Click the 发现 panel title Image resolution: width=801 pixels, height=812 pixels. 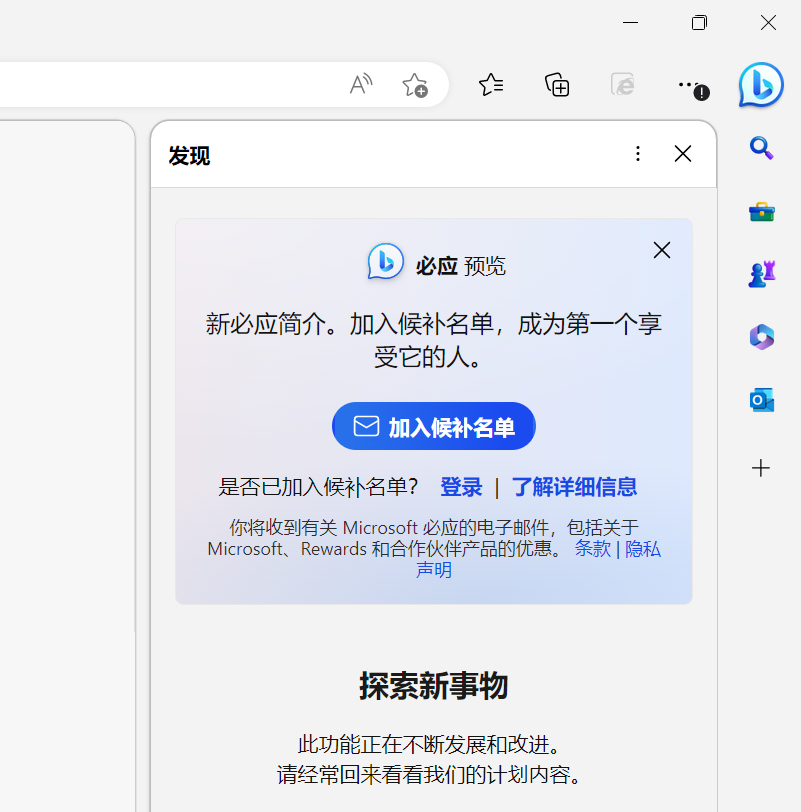tap(189, 156)
